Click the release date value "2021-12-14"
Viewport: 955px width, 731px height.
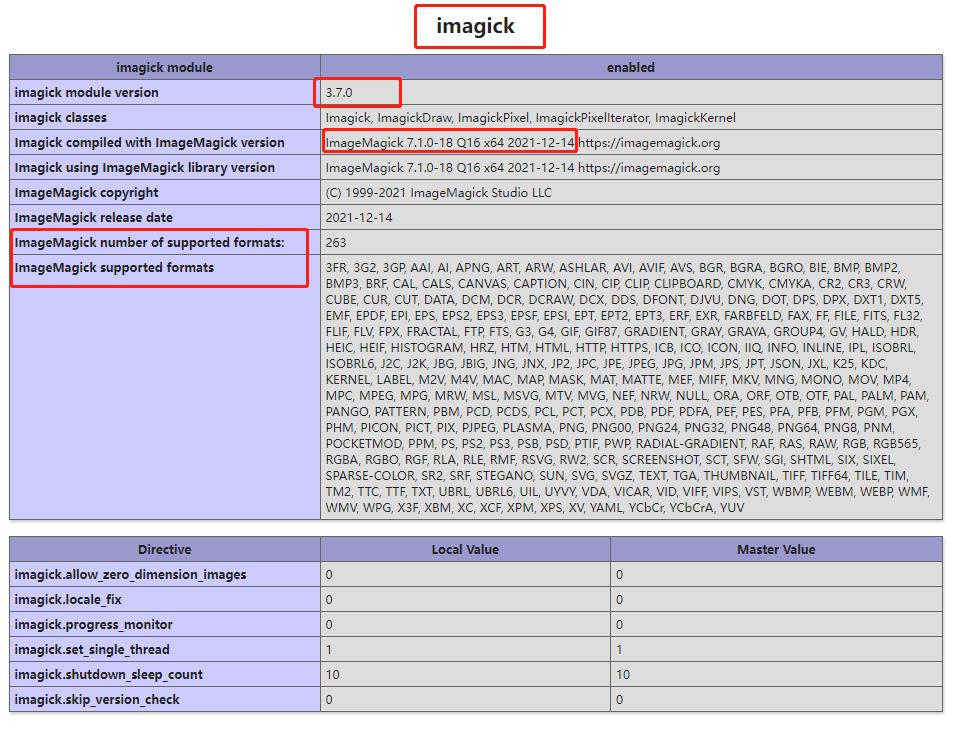point(359,217)
